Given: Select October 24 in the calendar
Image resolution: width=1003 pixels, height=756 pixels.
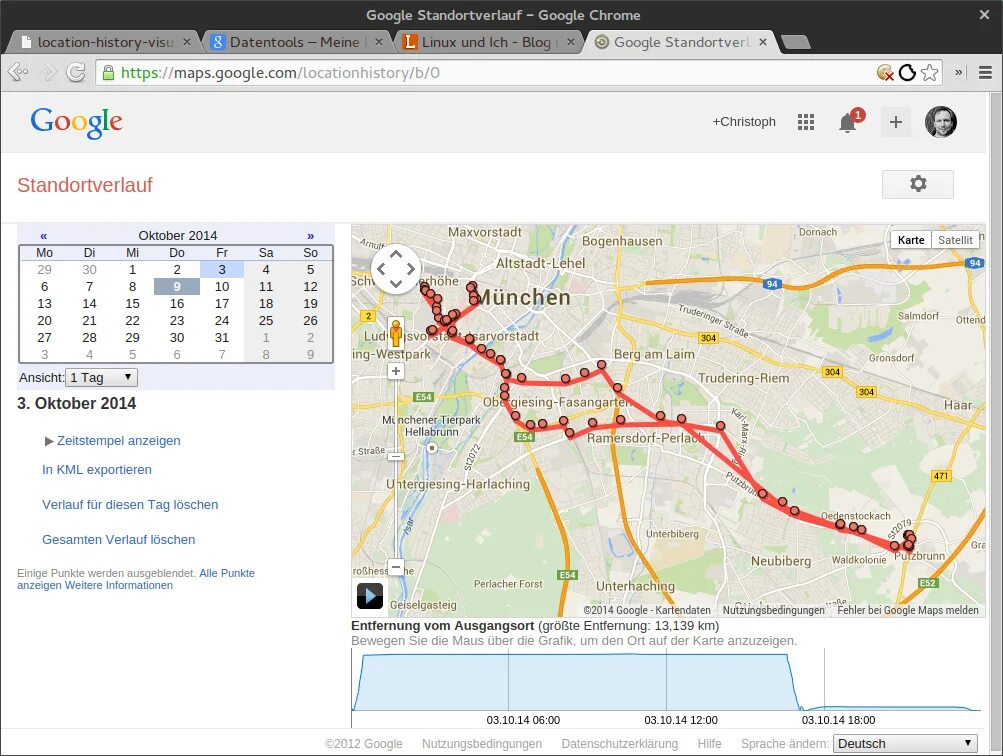Looking at the screenshot, I should point(221,320).
